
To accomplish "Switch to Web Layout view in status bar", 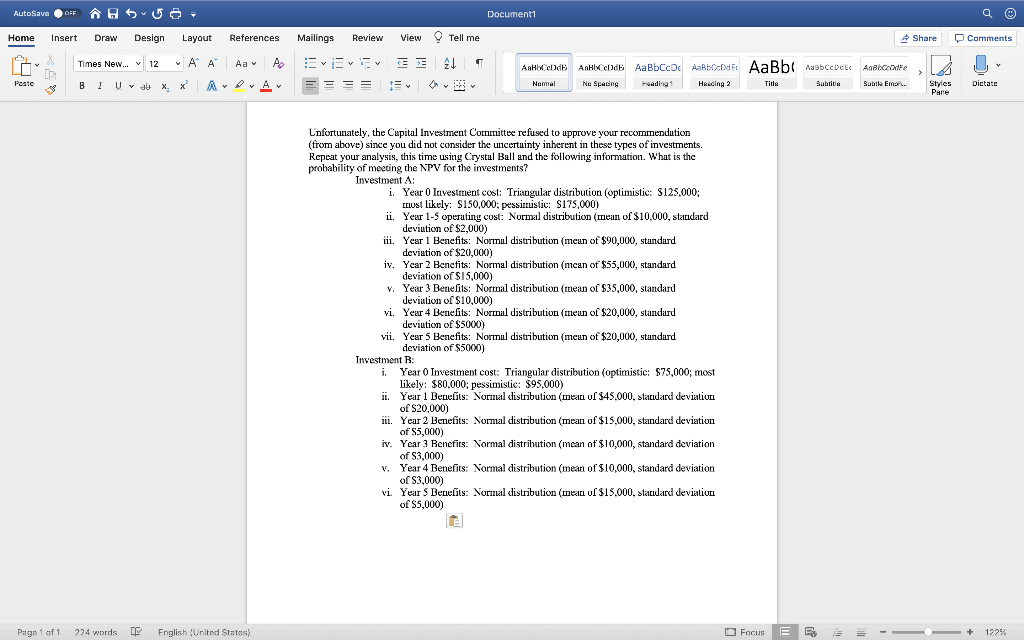I will click(x=811, y=629).
